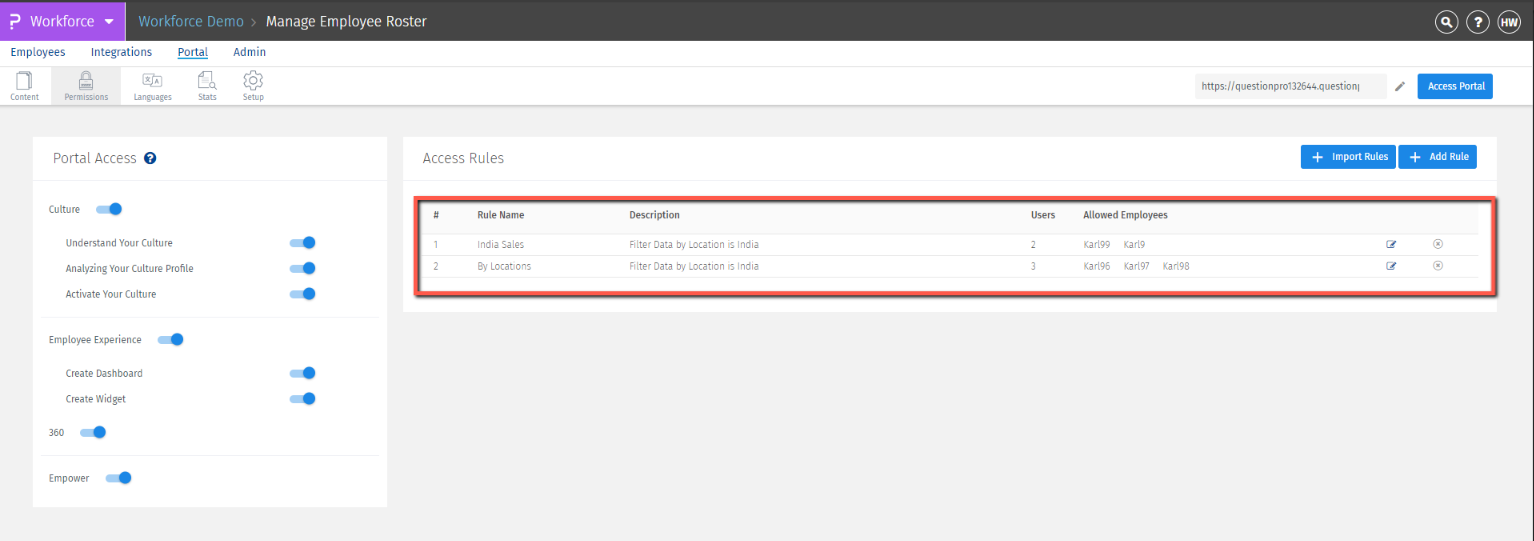Select the Permissions lock icon
The image size is (1534, 541).
pyautogui.click(x=86, y=86)
